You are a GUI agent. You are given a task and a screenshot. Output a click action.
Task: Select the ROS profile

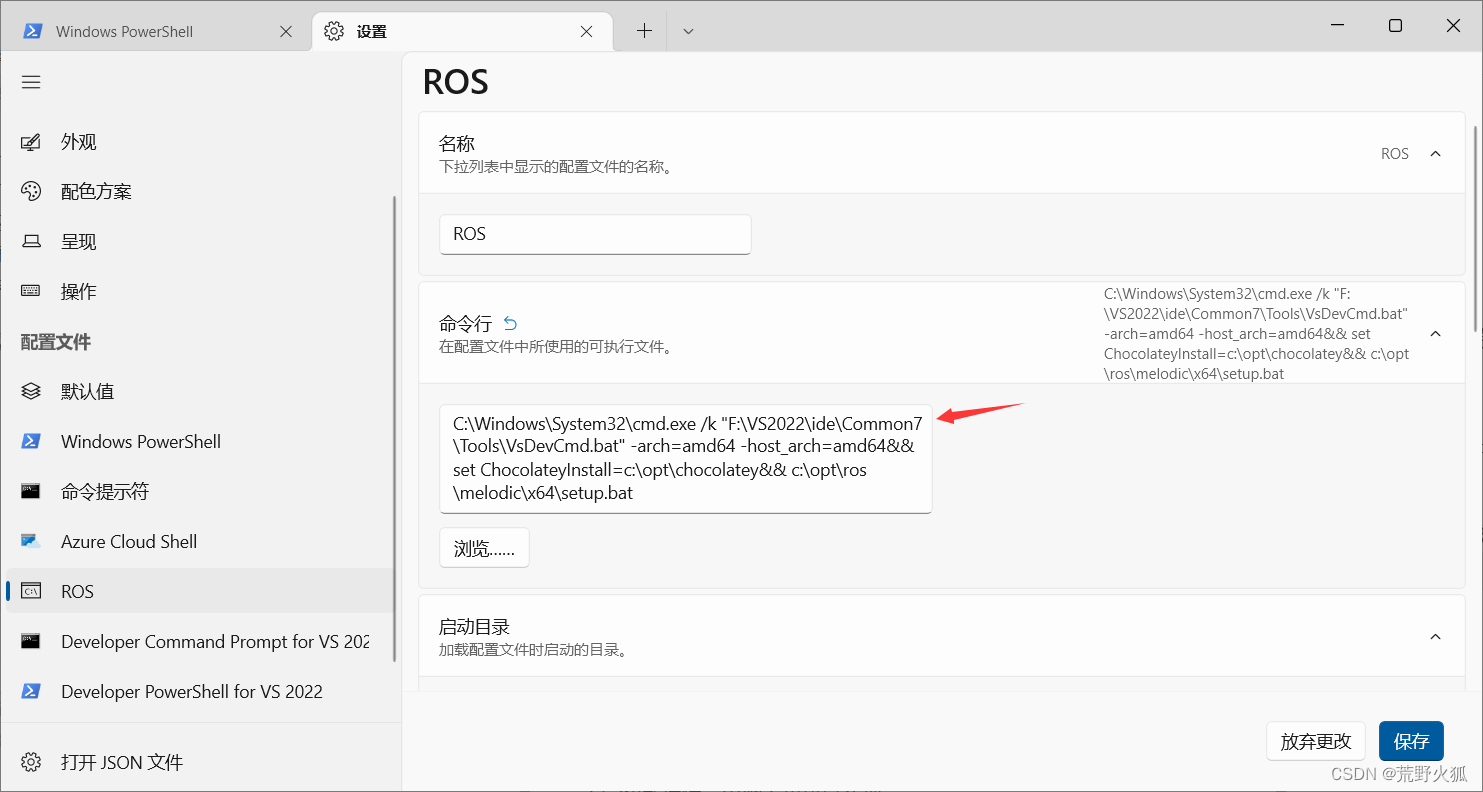[x=198, y=591]
